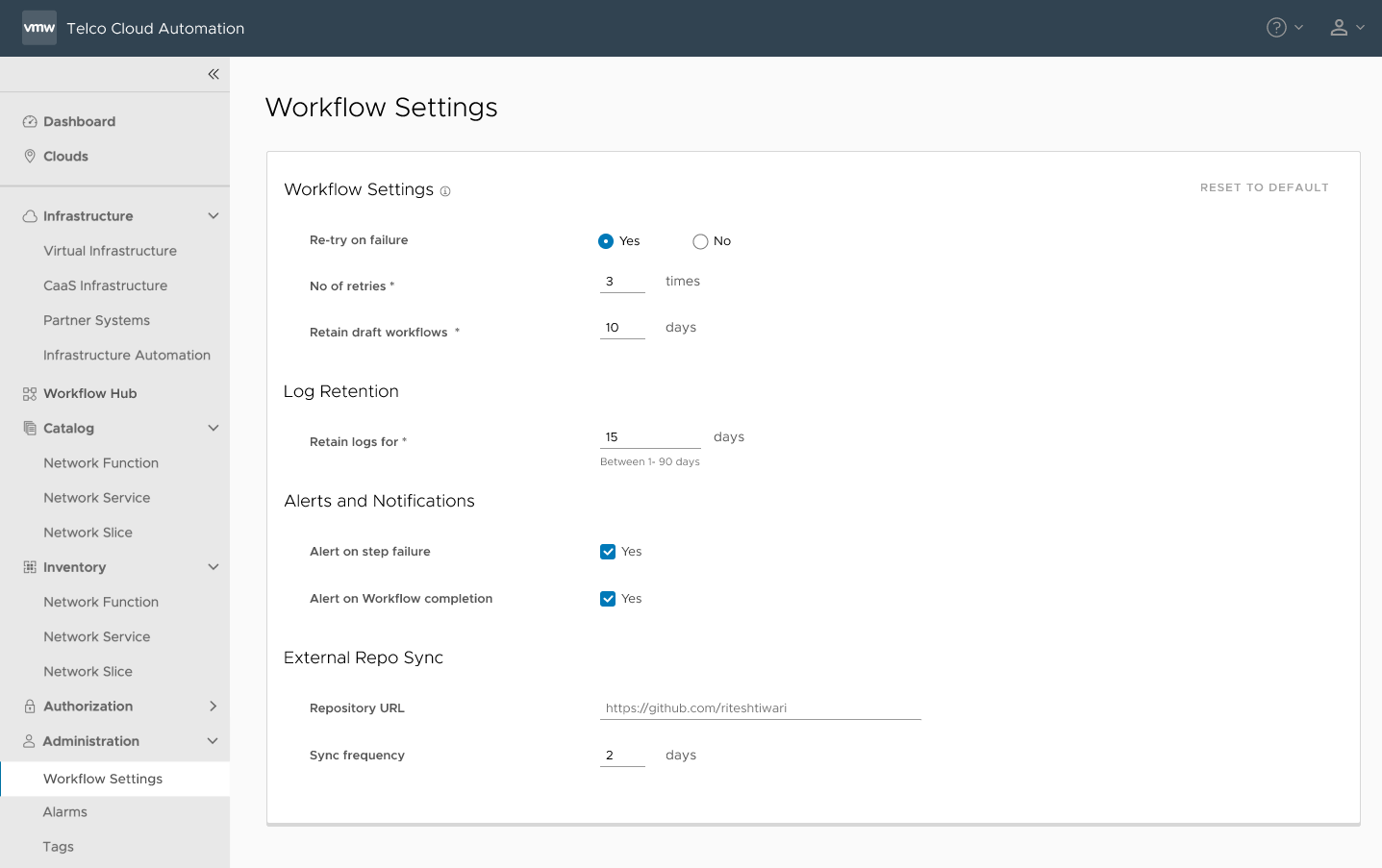
Task: Expand the Authorization section
Action: pyautogui.click(x=214, y=707)
